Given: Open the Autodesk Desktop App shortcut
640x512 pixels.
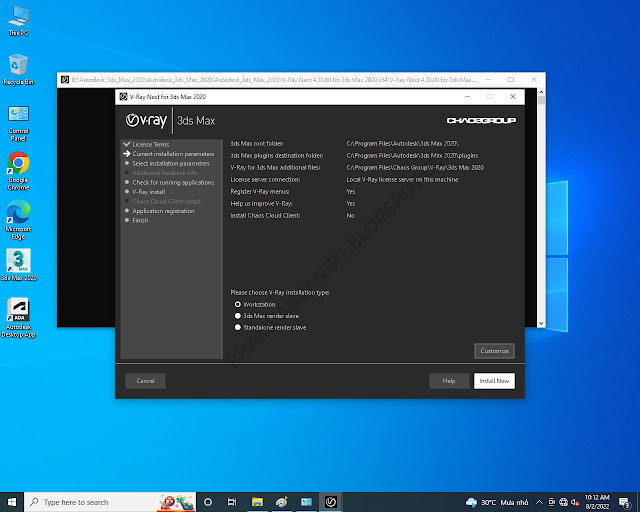Looking at the screenshot, I should (18, 318).
